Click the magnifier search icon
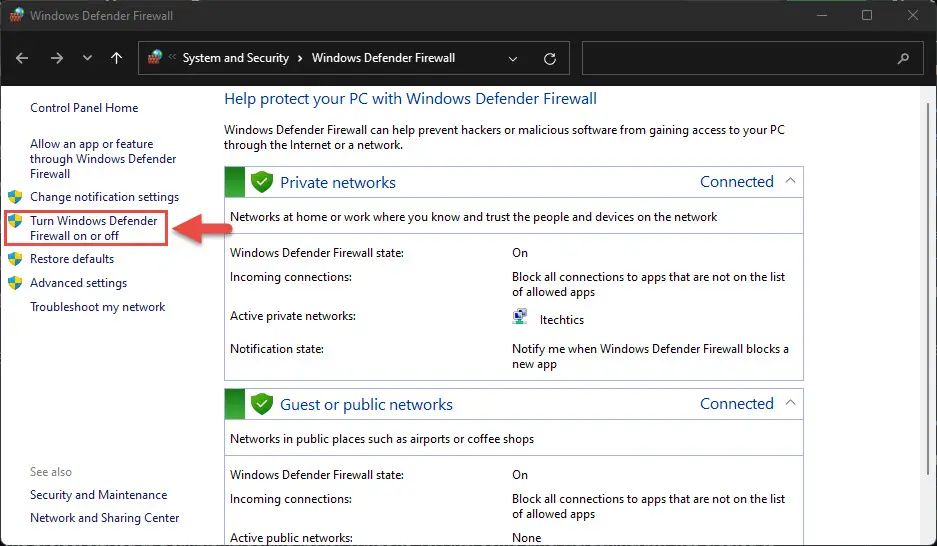 point(904,58)
